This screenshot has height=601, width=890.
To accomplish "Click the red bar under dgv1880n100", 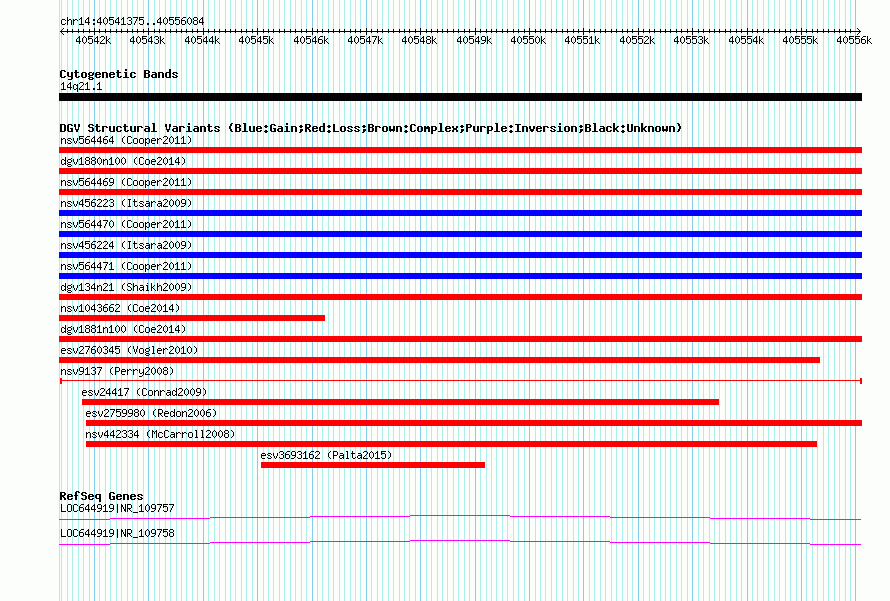I will pos(460,171).
